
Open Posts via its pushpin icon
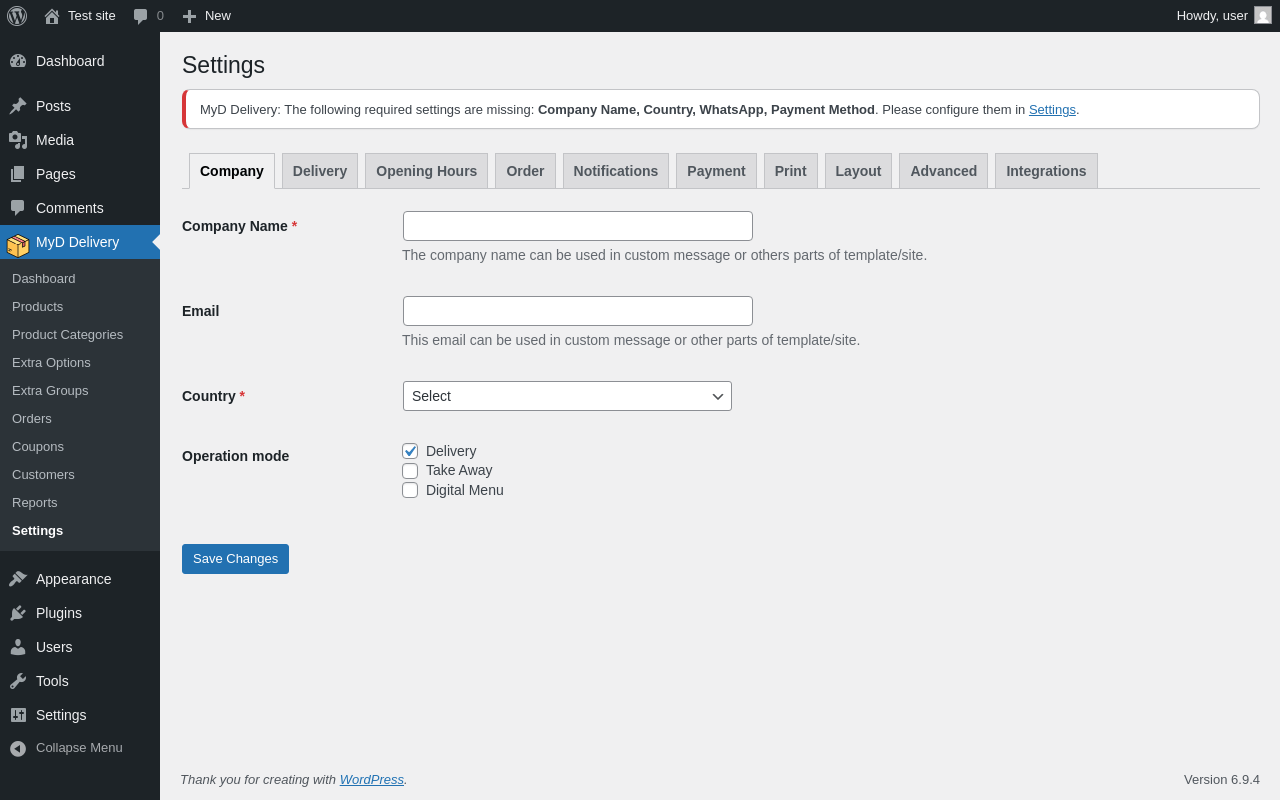18,106
